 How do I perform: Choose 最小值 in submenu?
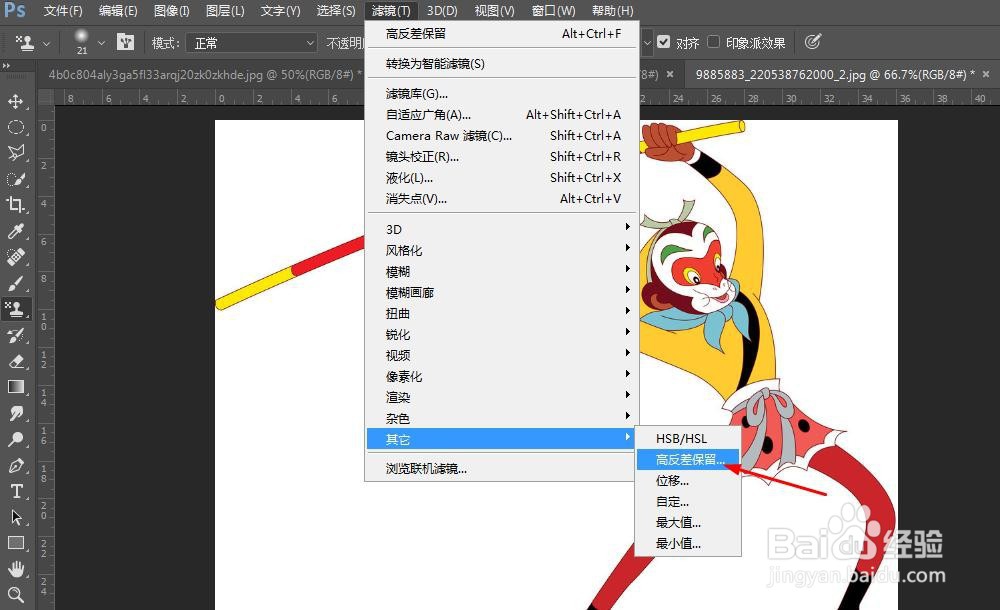(689, 544)
